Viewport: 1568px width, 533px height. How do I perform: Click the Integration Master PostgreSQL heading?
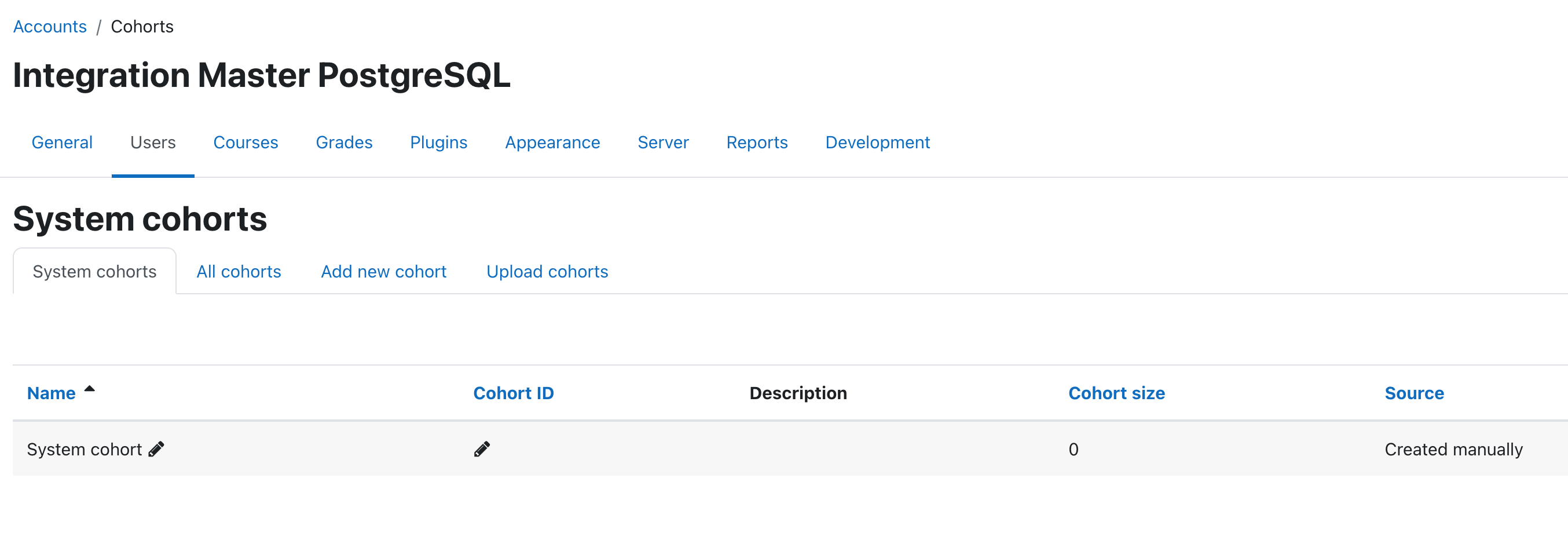tap(262, 75)
